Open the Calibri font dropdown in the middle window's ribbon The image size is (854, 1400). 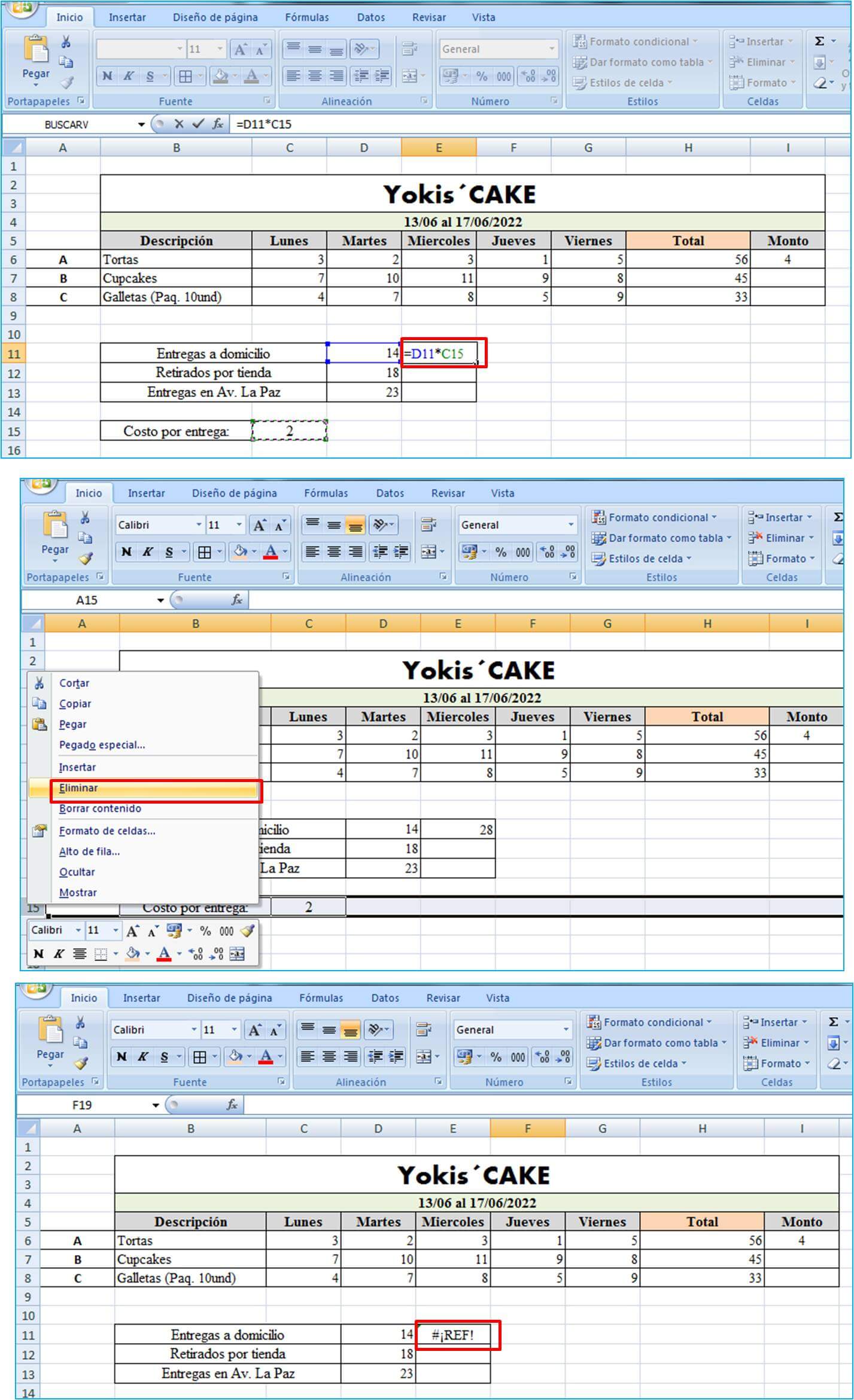click(199, 525)
